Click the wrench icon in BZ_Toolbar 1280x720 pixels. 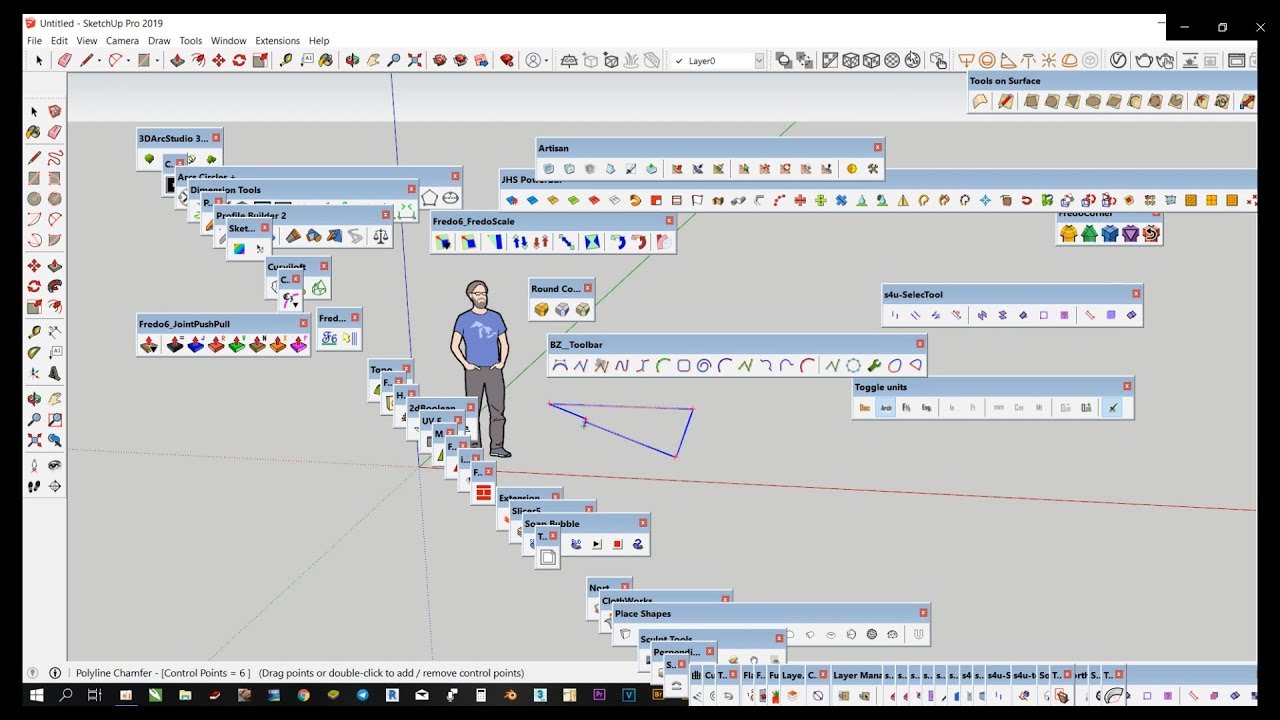tap(874, 366)
